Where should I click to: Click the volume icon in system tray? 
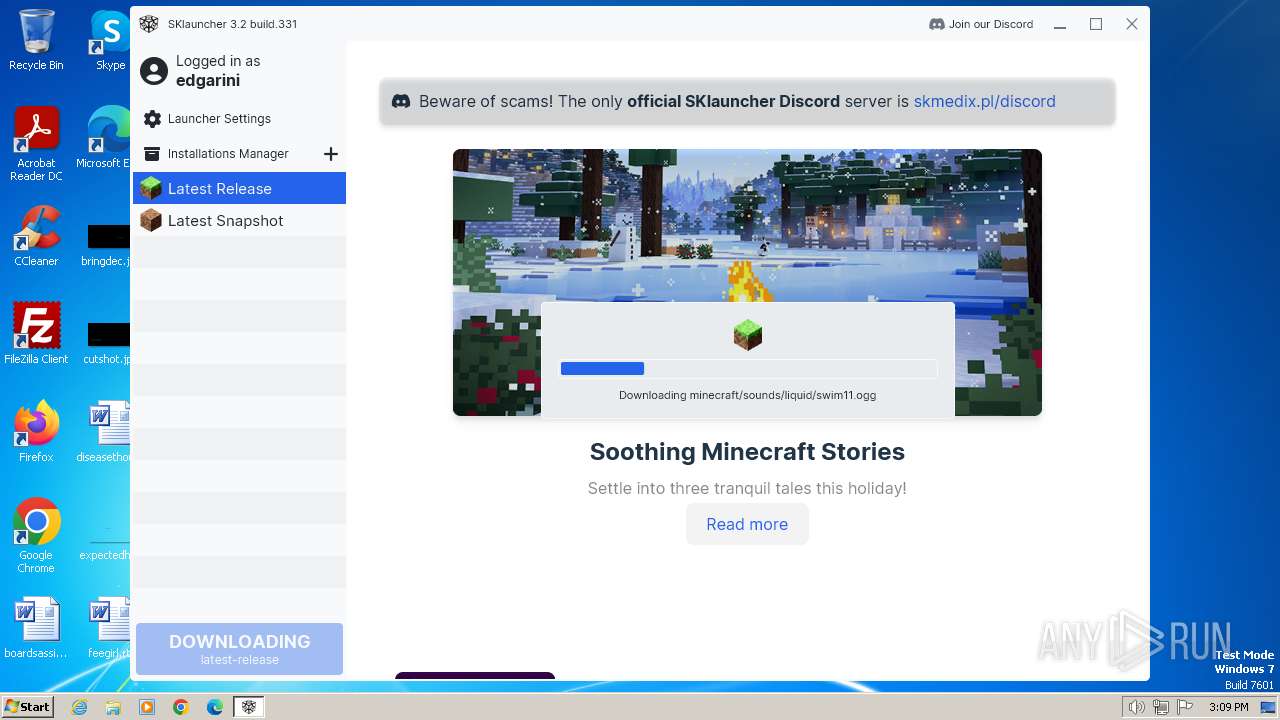[x=1137, y=707]
